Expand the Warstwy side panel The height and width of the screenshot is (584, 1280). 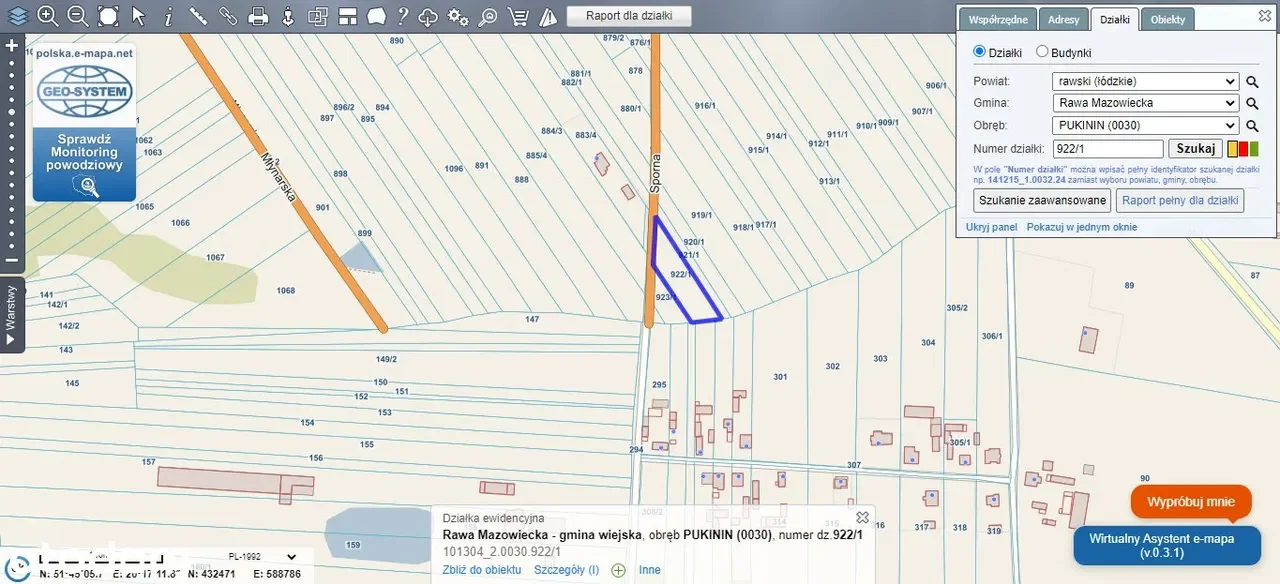coord(11,314)
